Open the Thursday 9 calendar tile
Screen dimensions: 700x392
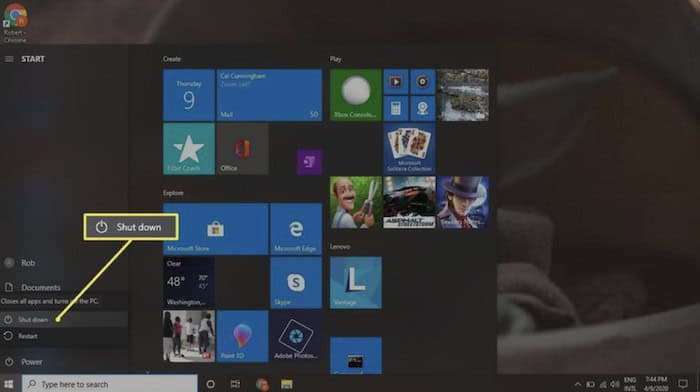click(188, 95)
